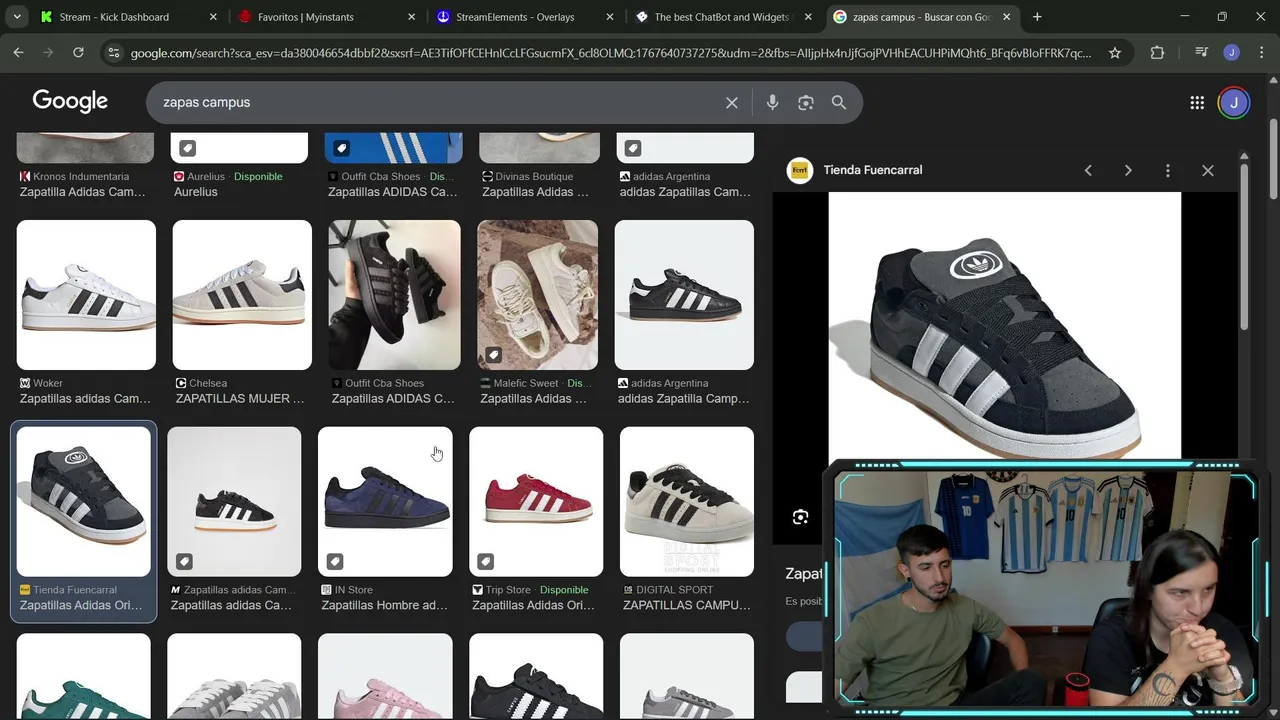Search by image with Google Lens
This screenshot has width=1280, height=720.
point(806,102)
